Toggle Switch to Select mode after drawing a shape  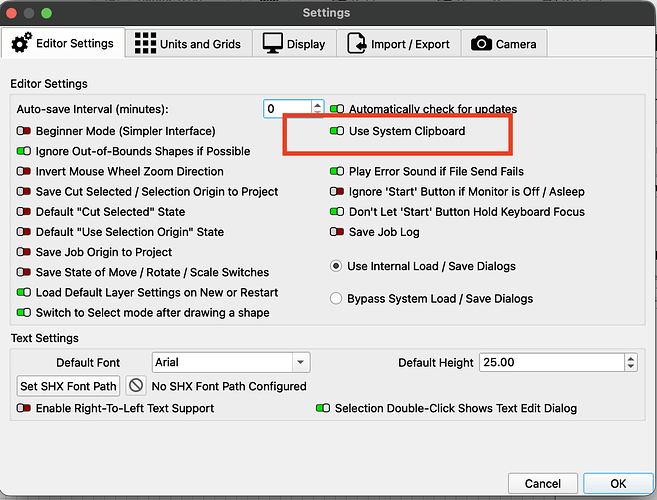click(23, 313)
